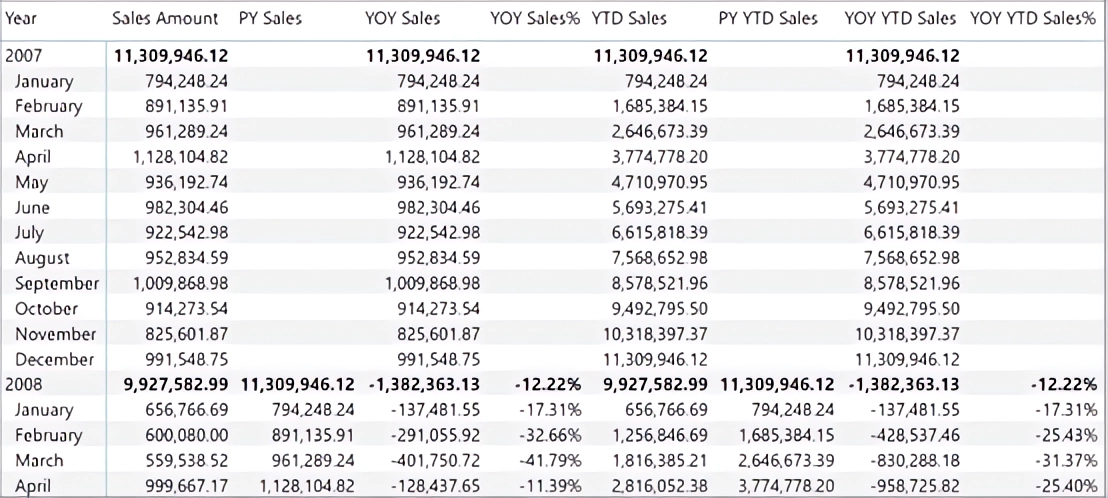This screenshot has height=498, width=1108.
Task: Click the YTD Sales value 10,318,397.37
Action: (655, 334)
